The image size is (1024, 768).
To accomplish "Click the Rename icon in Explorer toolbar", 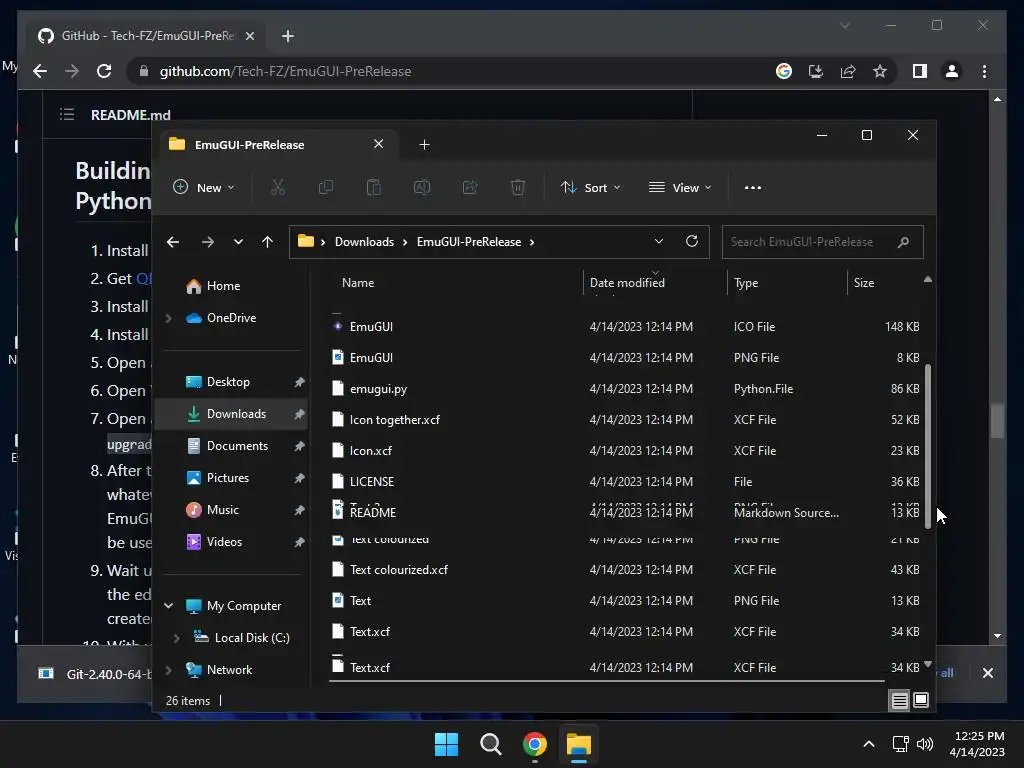I will 422,187.
